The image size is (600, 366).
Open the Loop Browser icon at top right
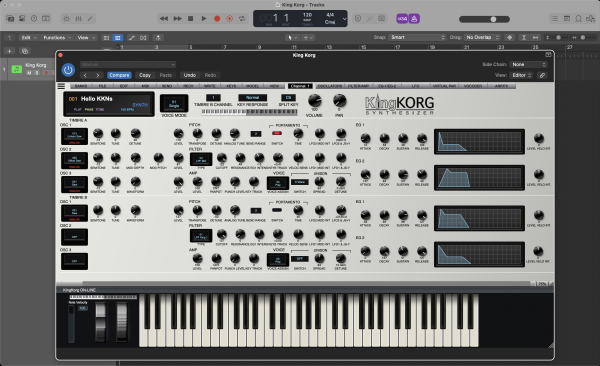pyautogui.click(x=579, y=18)
